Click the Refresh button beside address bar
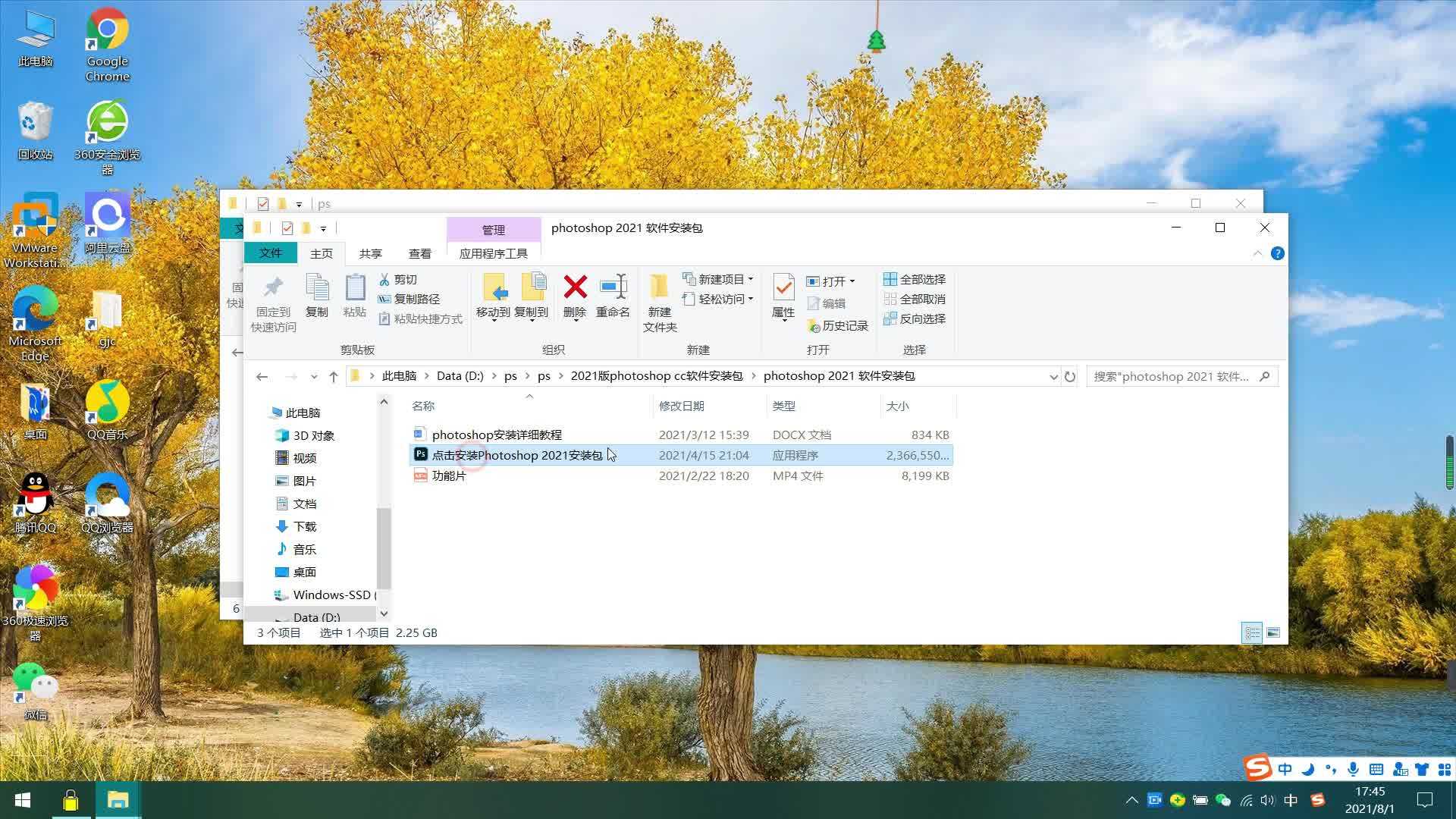The width and height of the screenshot is (1456, 819). [x=1070, y=376]
